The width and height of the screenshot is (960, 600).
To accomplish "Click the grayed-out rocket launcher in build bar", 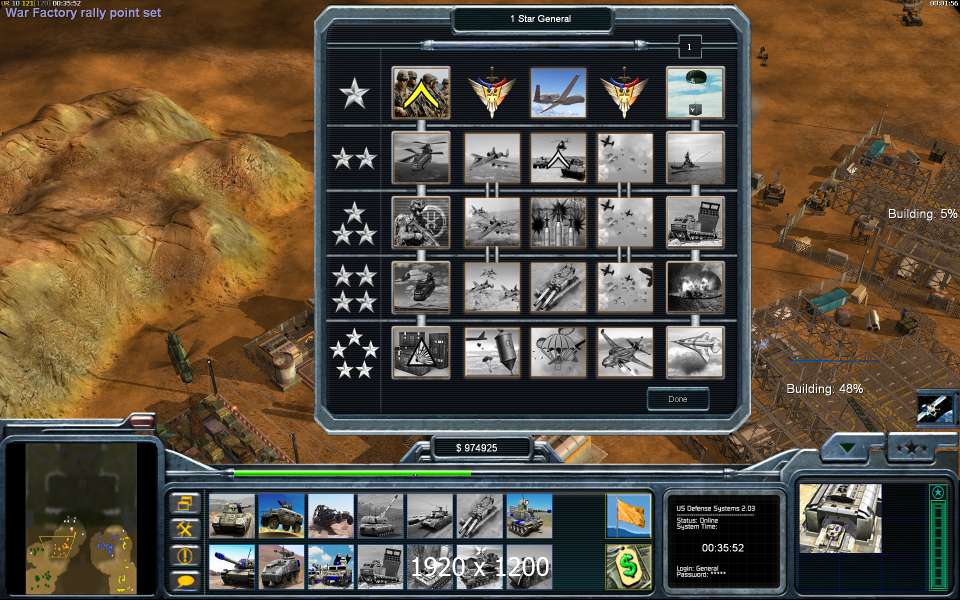I will point(380,566).
